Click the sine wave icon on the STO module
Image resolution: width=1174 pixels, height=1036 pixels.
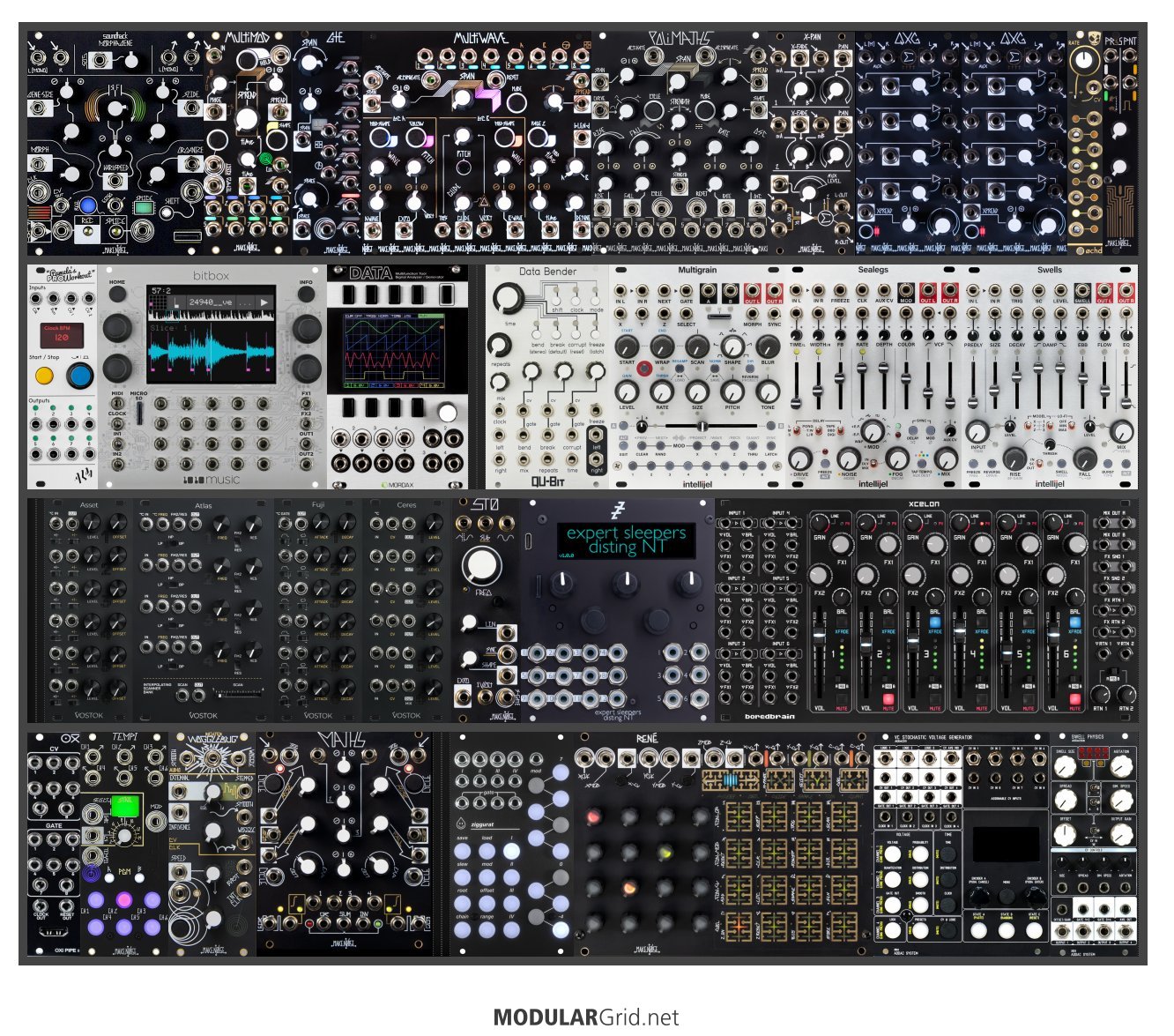505,536
